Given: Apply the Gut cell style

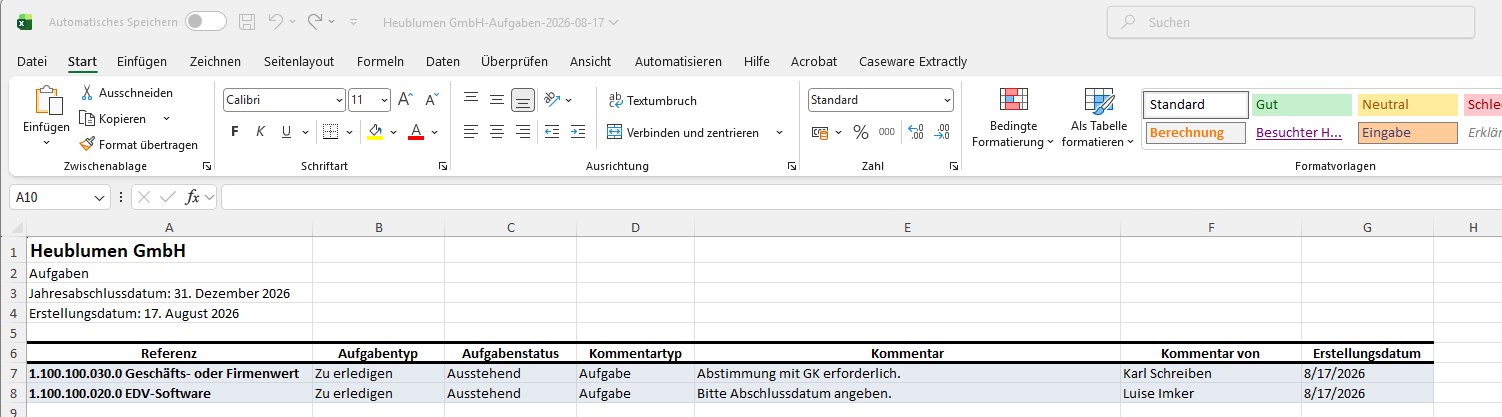Looking at the screenshot, I should pos(1301,104).
